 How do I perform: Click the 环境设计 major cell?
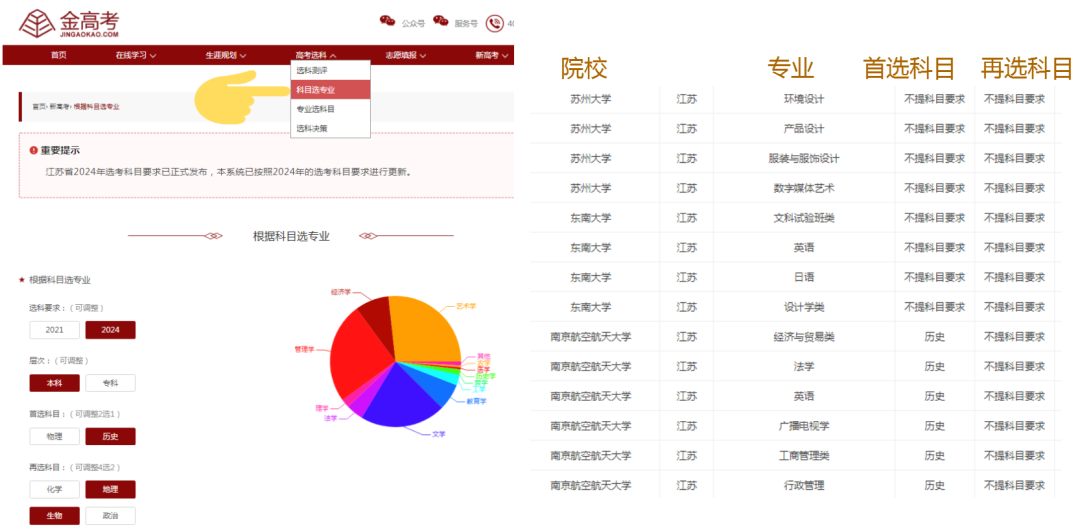pos(804,99)
